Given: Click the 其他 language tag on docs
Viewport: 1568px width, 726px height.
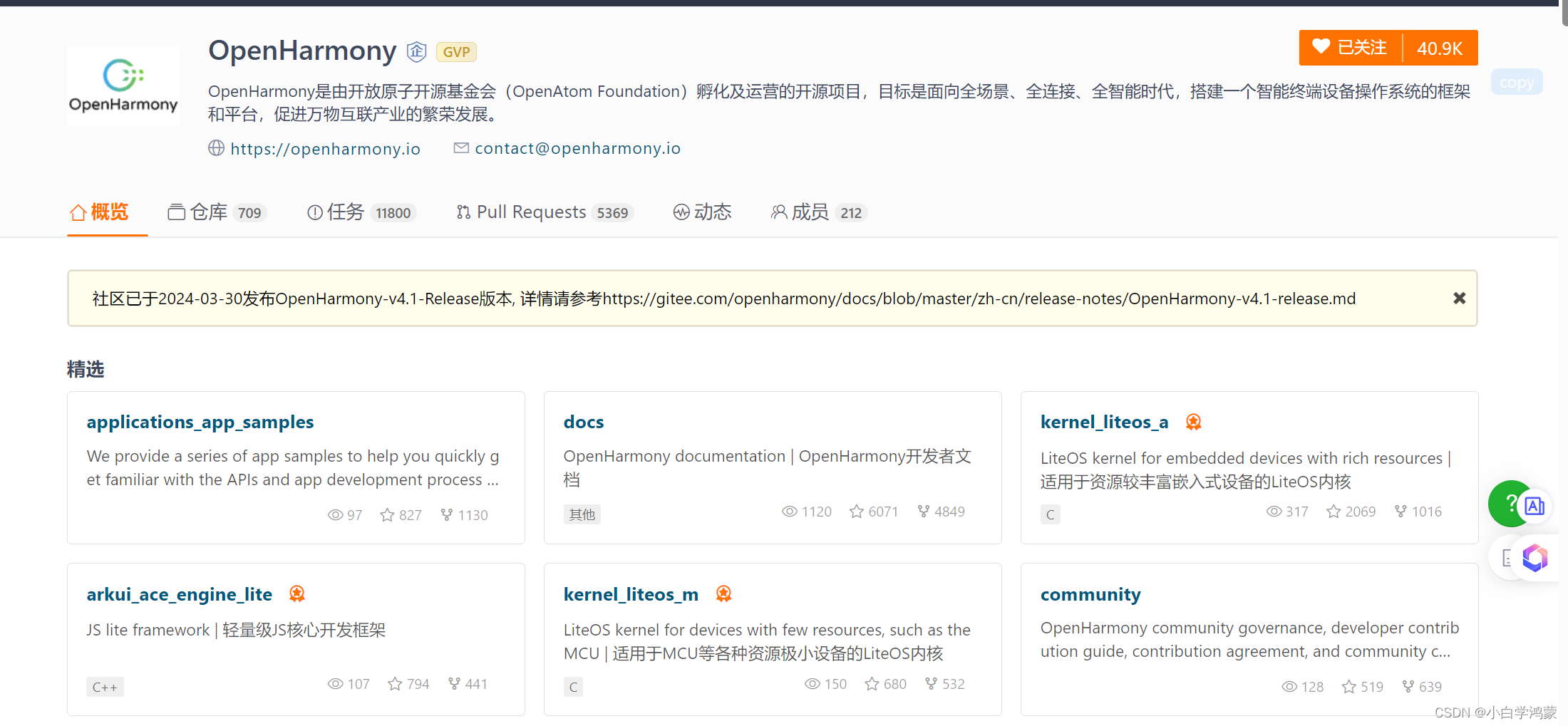Looking at the screenshot, I should (x=582, y=514).
